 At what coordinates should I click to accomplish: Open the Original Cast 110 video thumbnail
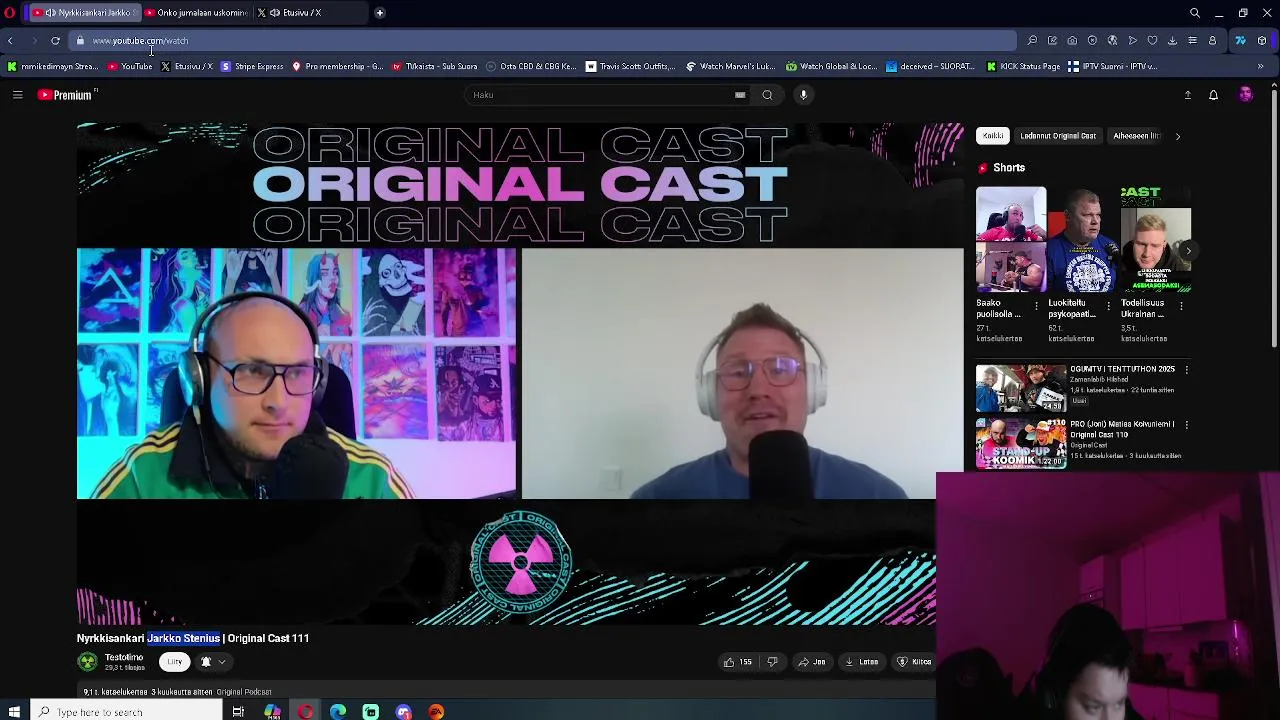pos(1021,444)
